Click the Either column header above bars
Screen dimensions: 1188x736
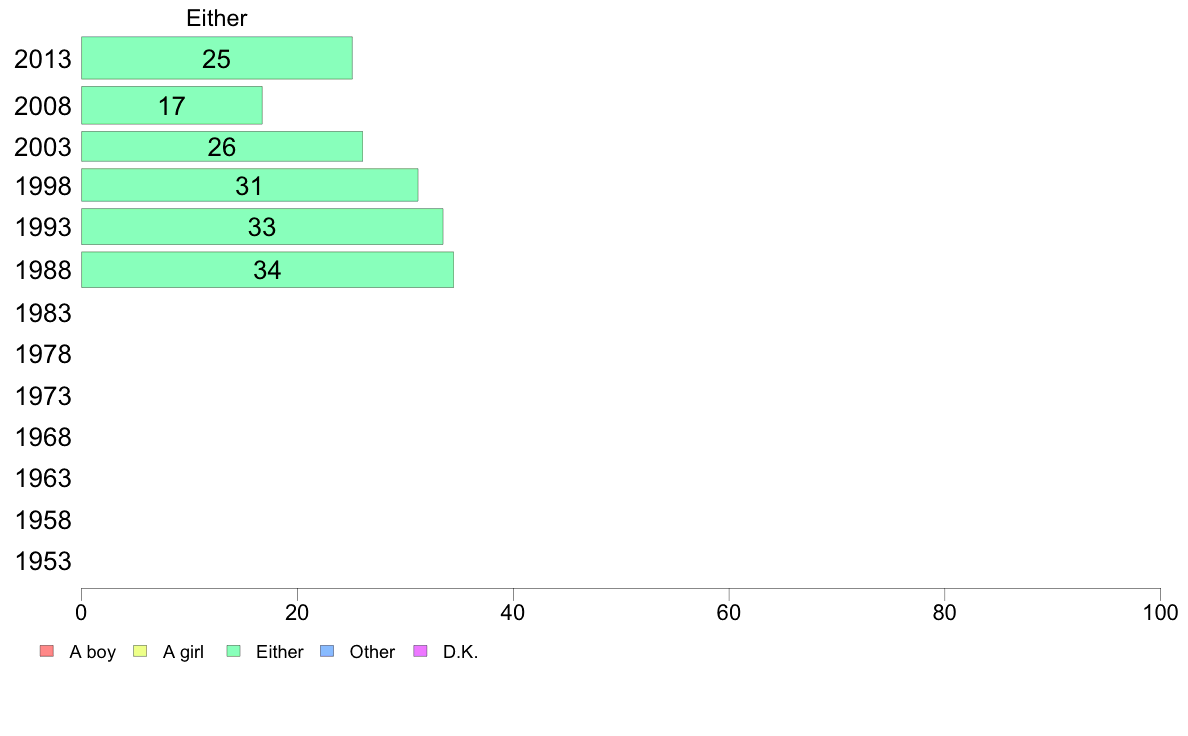216,18
